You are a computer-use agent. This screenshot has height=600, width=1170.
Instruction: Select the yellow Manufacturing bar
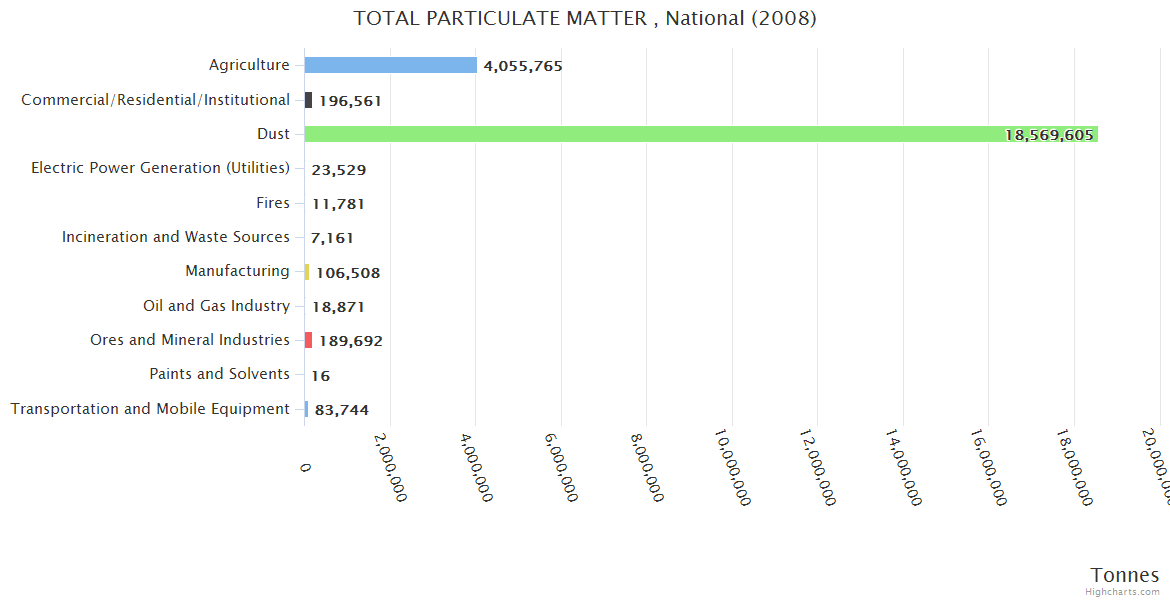307,272
